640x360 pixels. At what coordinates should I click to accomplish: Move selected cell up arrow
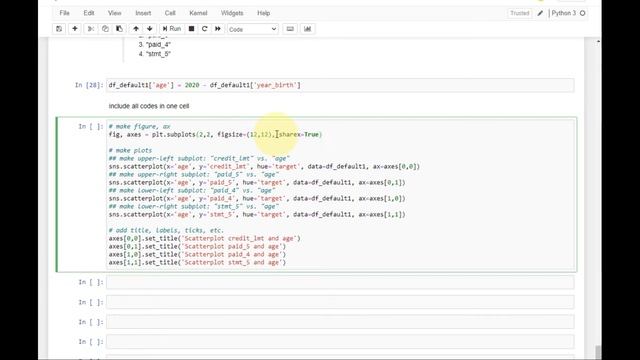[x=136, y=29]
